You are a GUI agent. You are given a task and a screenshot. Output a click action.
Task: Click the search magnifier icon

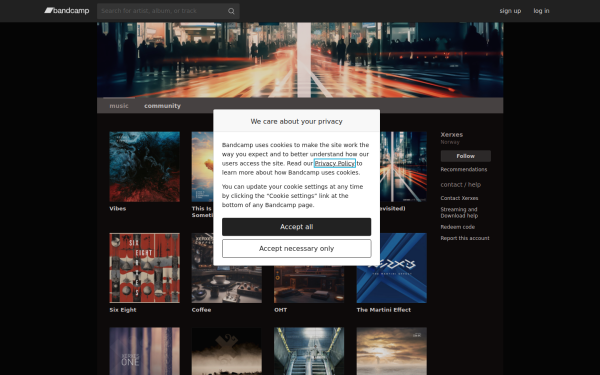tap(231, 11)
